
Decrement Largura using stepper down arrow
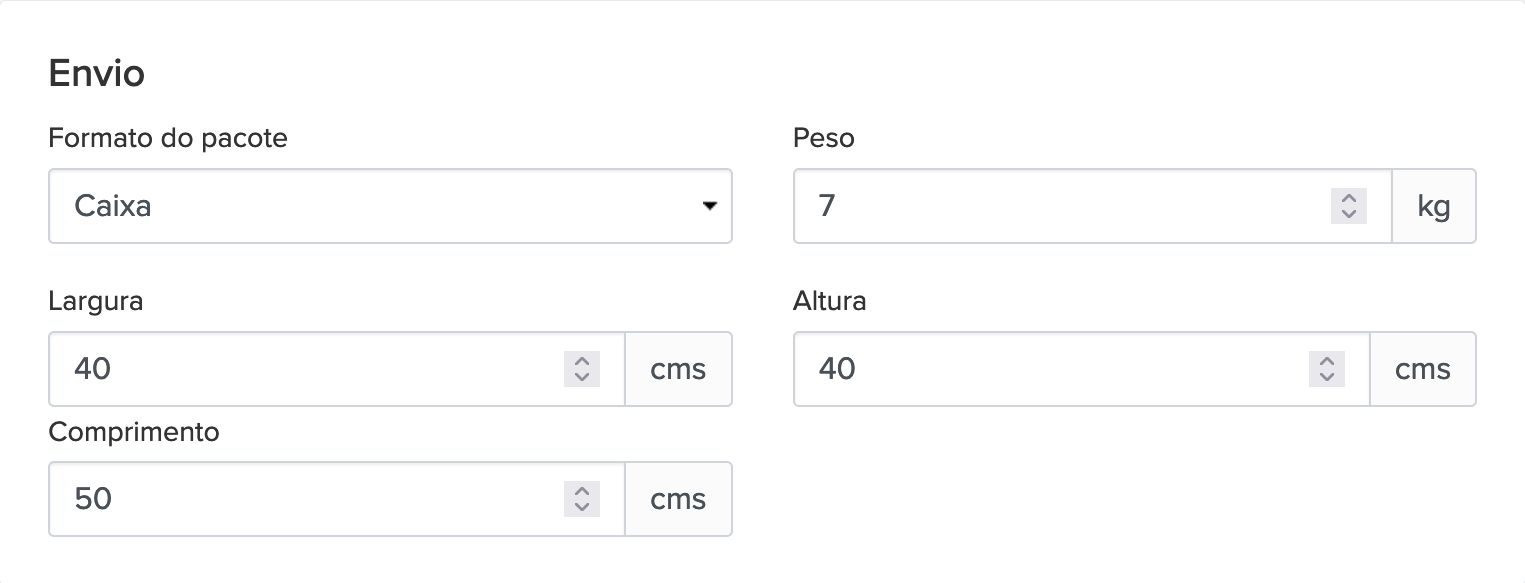click(582, 377)
